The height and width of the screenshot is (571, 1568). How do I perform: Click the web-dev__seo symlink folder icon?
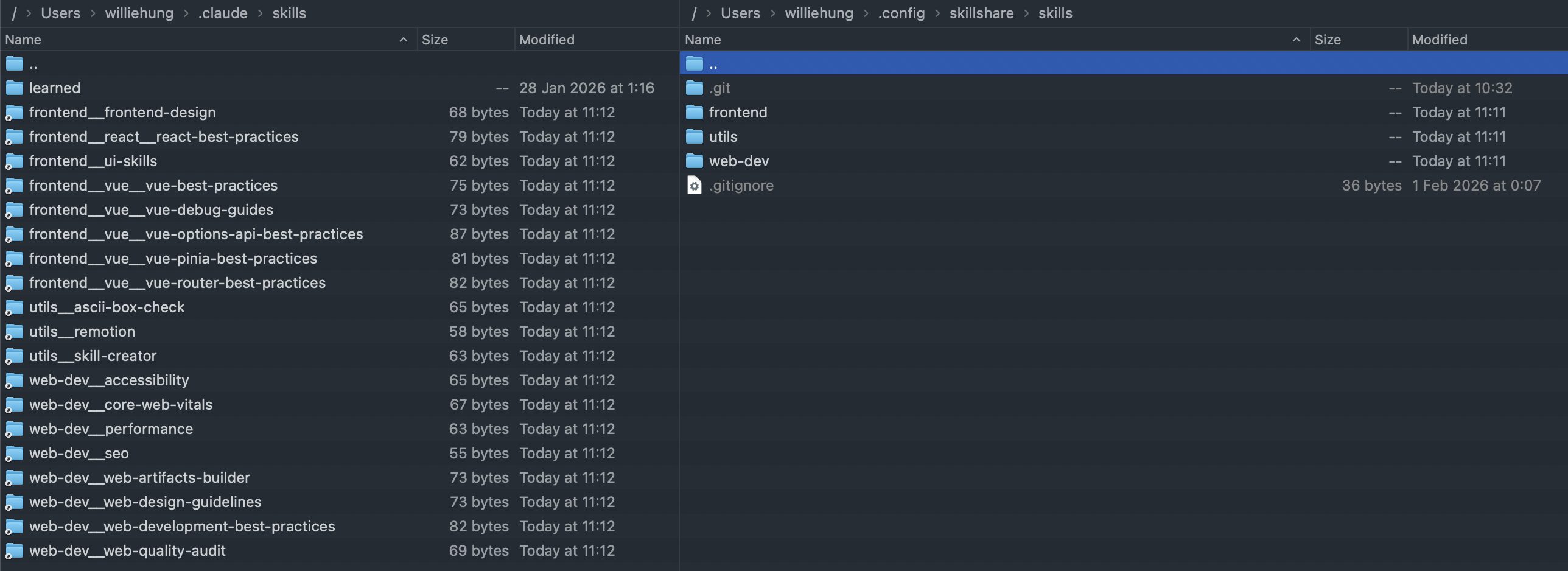[15, 454]
